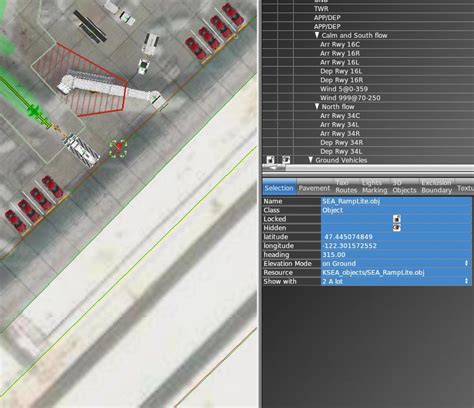This screenshot has width=474, height=408.
Task: Collapse the Ground Vehicles group
Action: point(310,160)
